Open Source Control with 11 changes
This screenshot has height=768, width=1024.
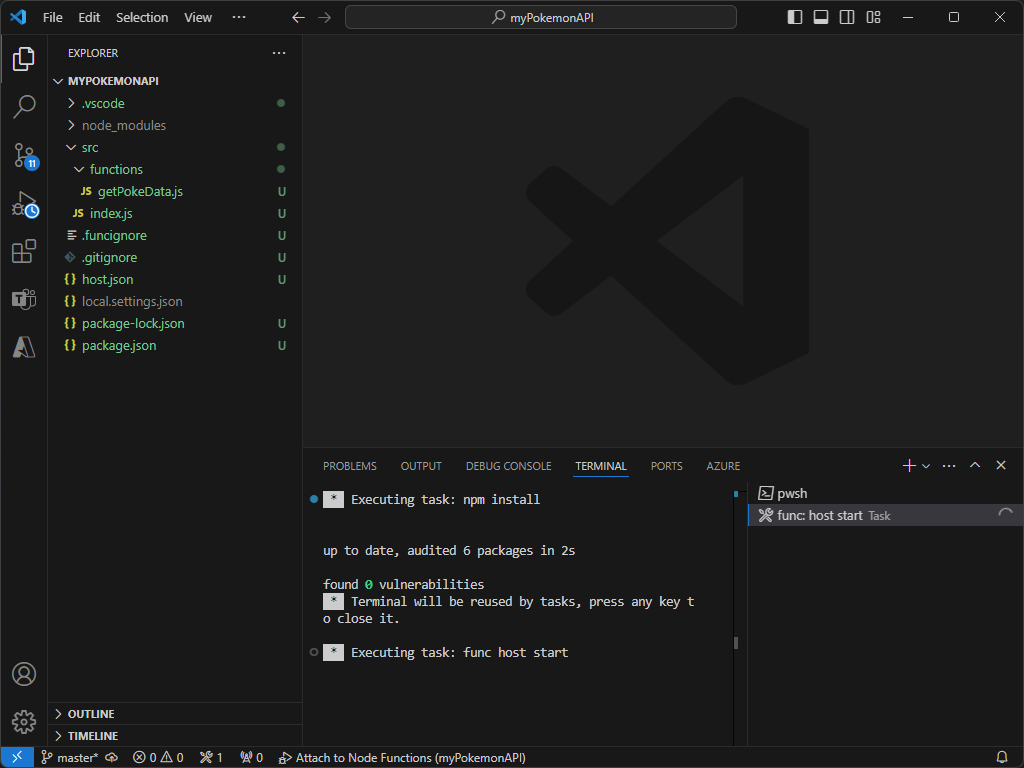click(25, 155)
